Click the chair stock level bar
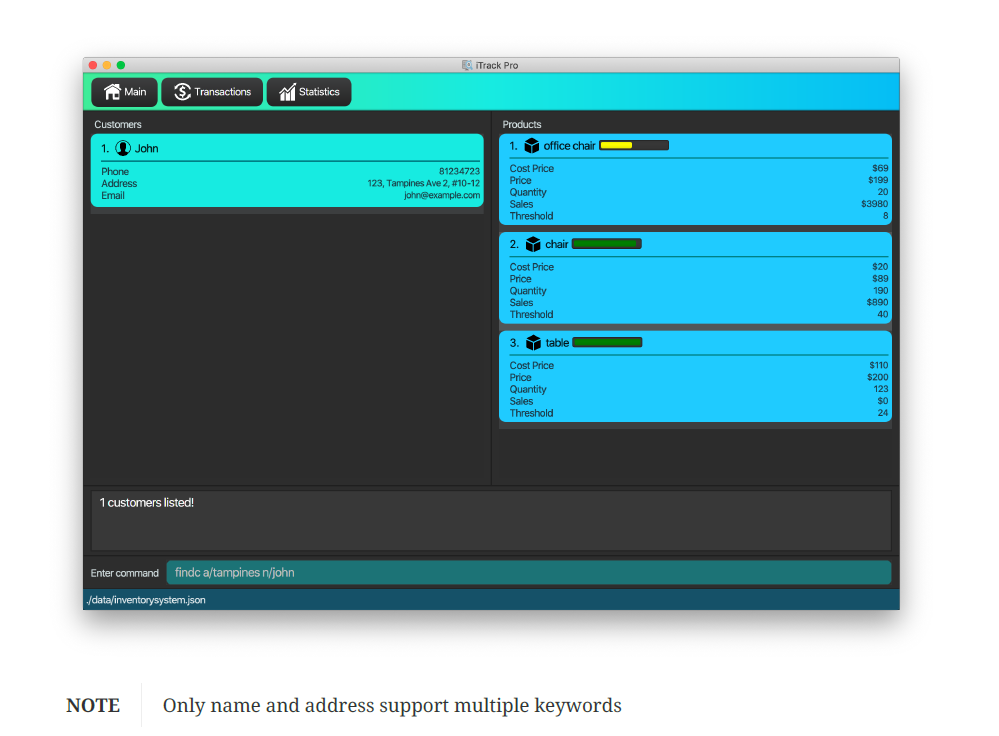Image resolution: width=999 pixels, height=736 pixels. [607, 243]
